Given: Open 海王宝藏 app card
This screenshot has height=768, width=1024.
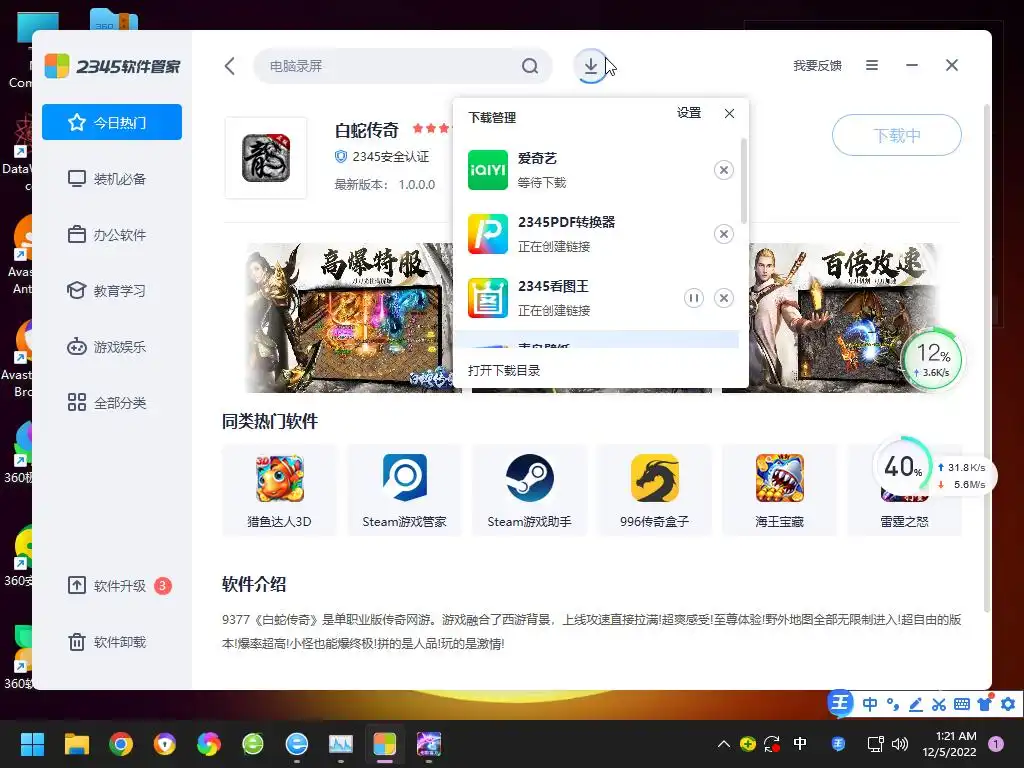Looking at the screenshot, I should point(780,490).
